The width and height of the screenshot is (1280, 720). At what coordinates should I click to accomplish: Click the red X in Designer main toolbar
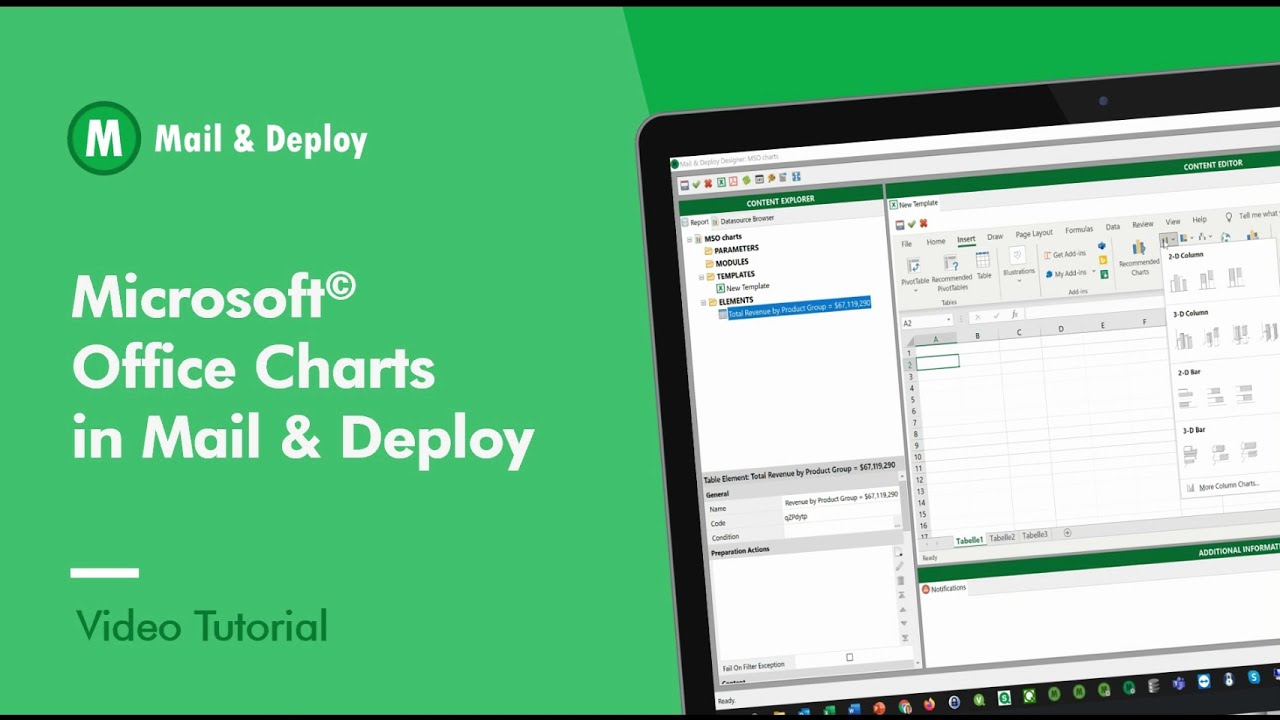(x=708, y=183)
